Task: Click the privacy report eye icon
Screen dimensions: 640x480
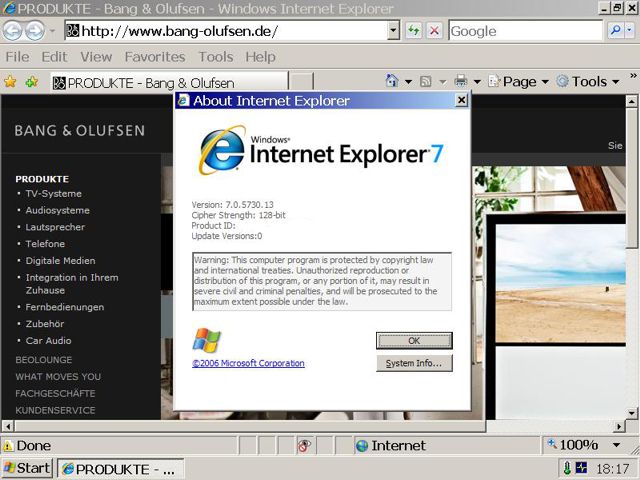Action: 304,445
